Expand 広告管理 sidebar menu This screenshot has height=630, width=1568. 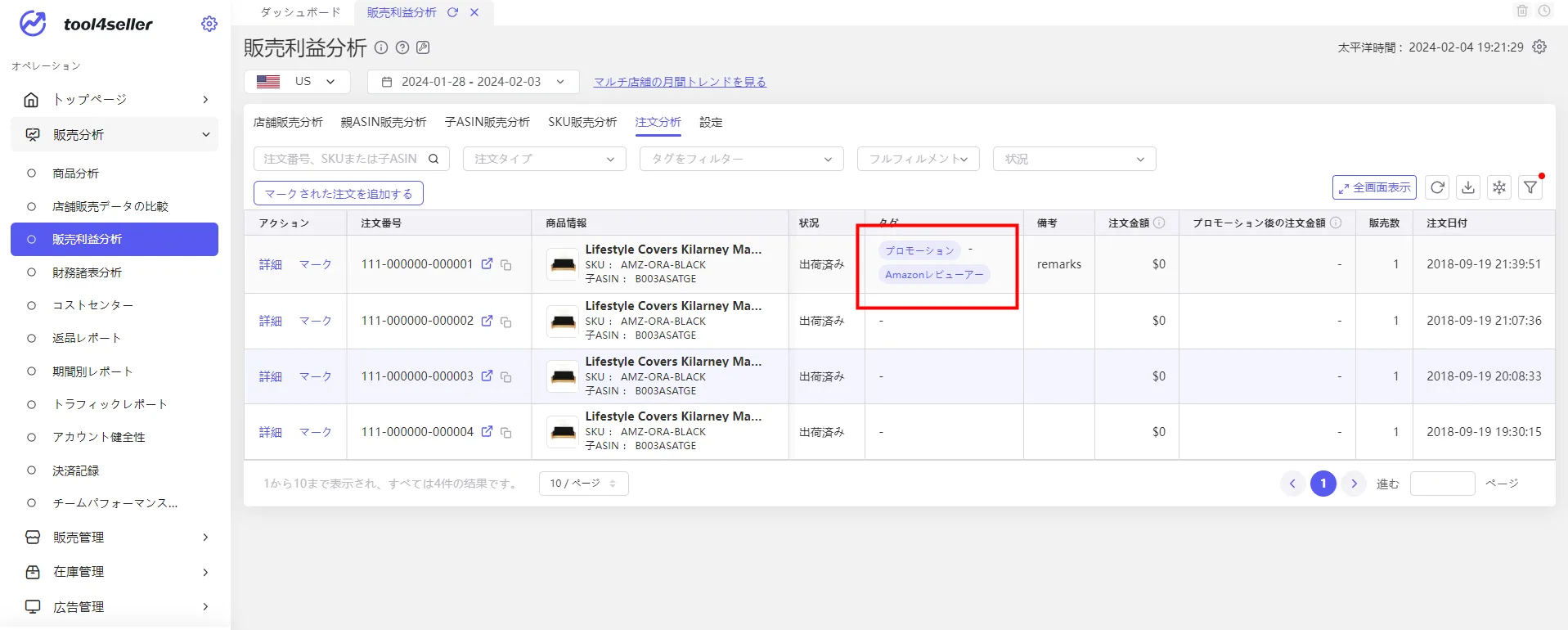pyautogui.click(x=115, y=607)
